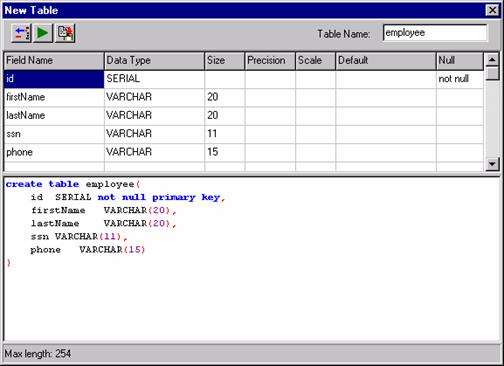The image size is (504, 366).
Task: Click the Default column header
Action: pyautogui.click(x=386, y=61)
